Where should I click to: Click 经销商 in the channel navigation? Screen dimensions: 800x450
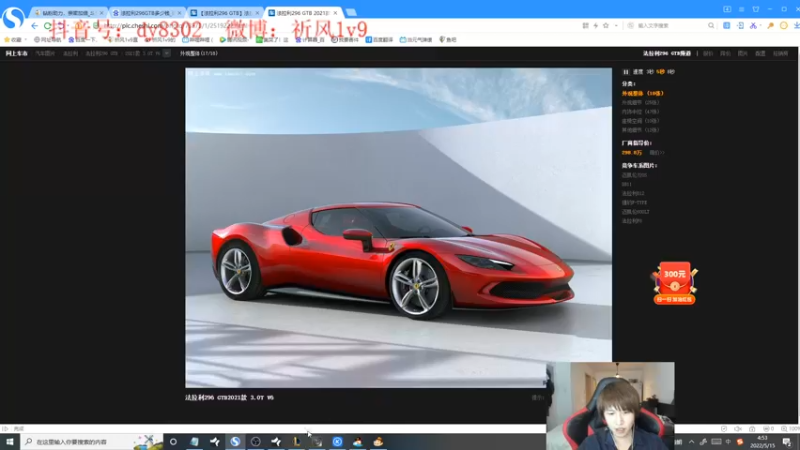pos(780,53)
